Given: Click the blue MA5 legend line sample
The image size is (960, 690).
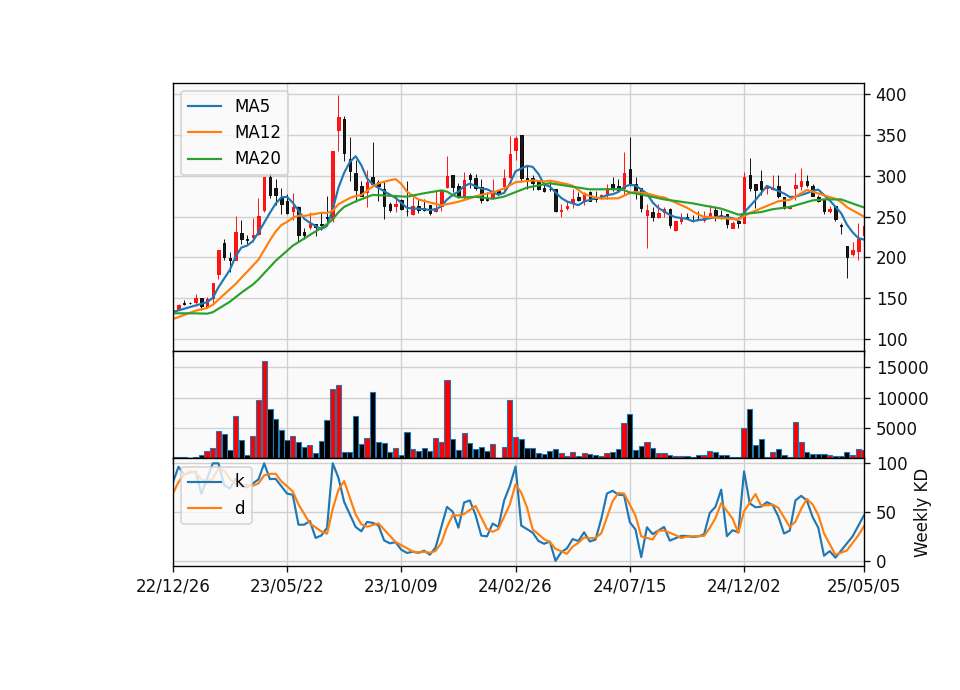Looking at the screenshot, I should tap(204, 107).
